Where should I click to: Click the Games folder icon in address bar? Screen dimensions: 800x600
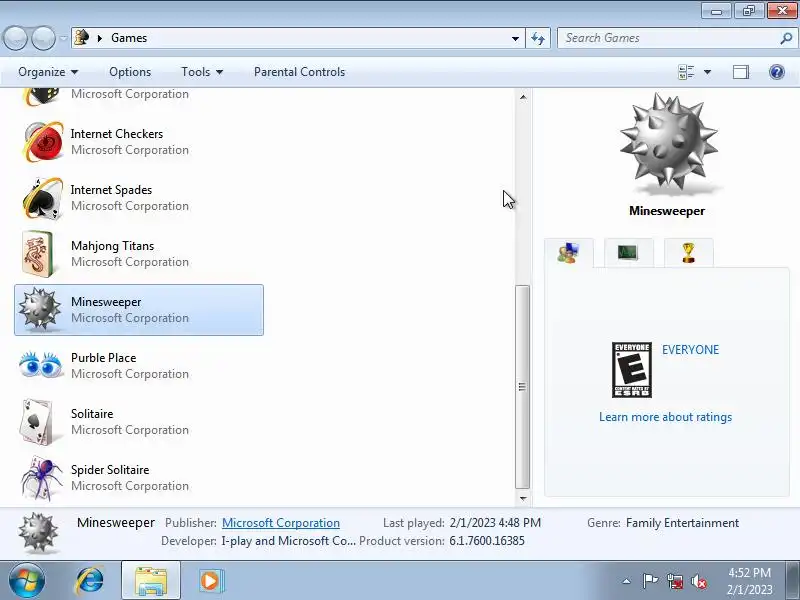pos(82,38)
